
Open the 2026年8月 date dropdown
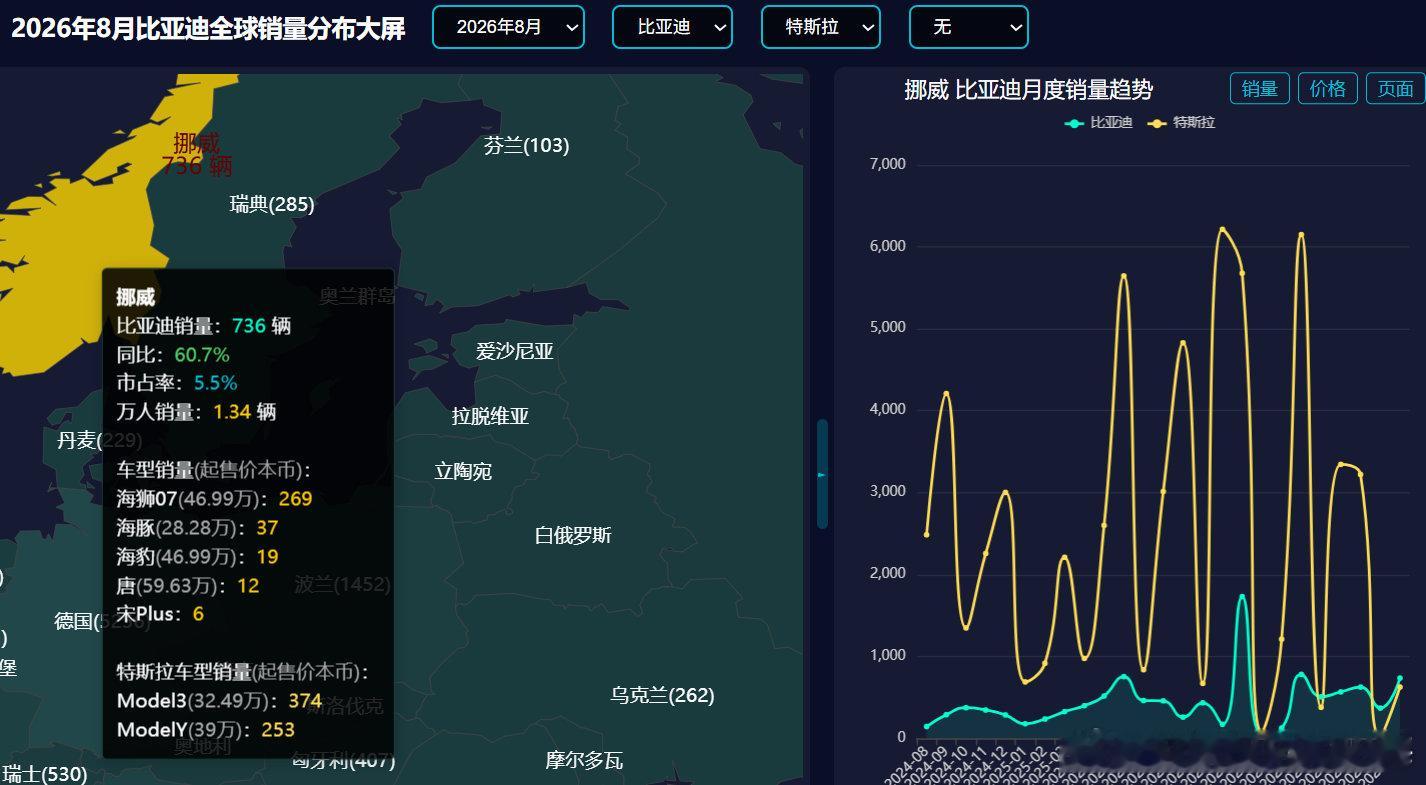508,27
